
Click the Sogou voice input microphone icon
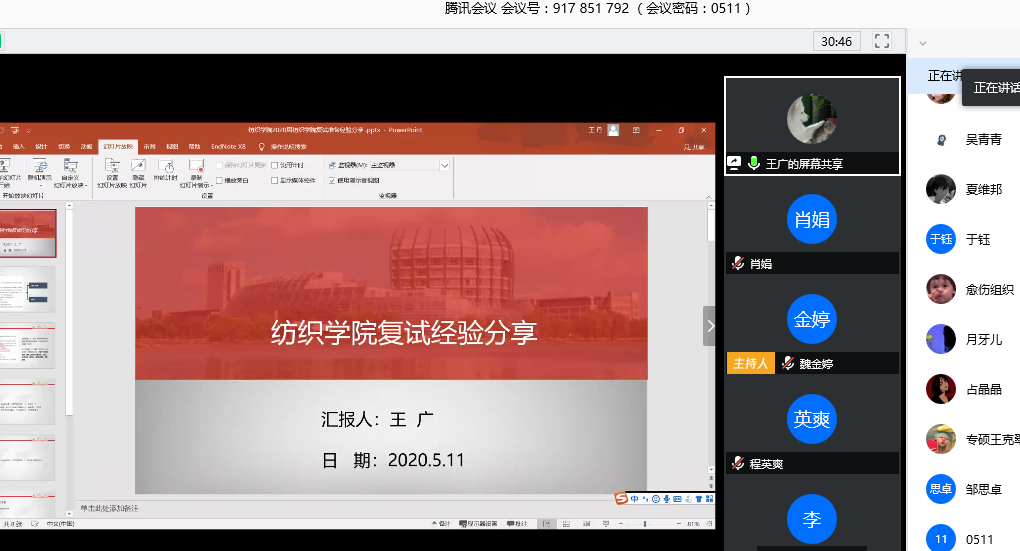coord(666,499)
